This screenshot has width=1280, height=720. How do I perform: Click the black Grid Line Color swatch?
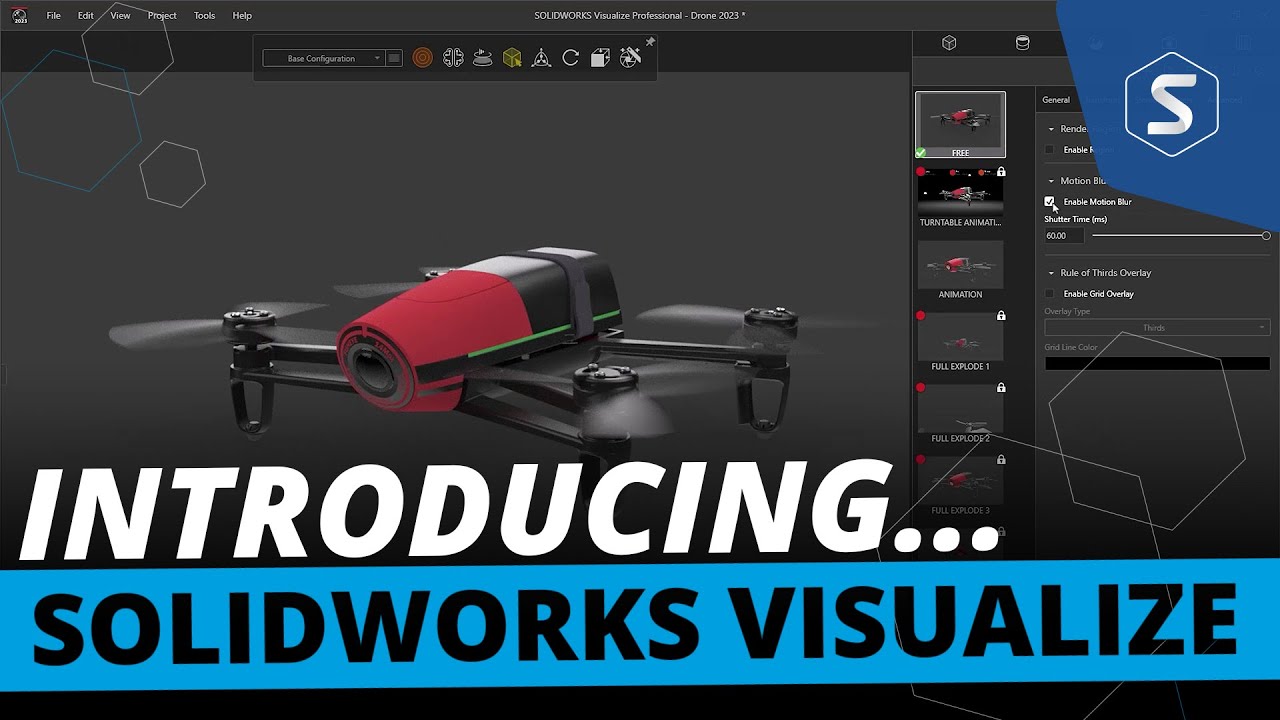[x=1157, y=364]
